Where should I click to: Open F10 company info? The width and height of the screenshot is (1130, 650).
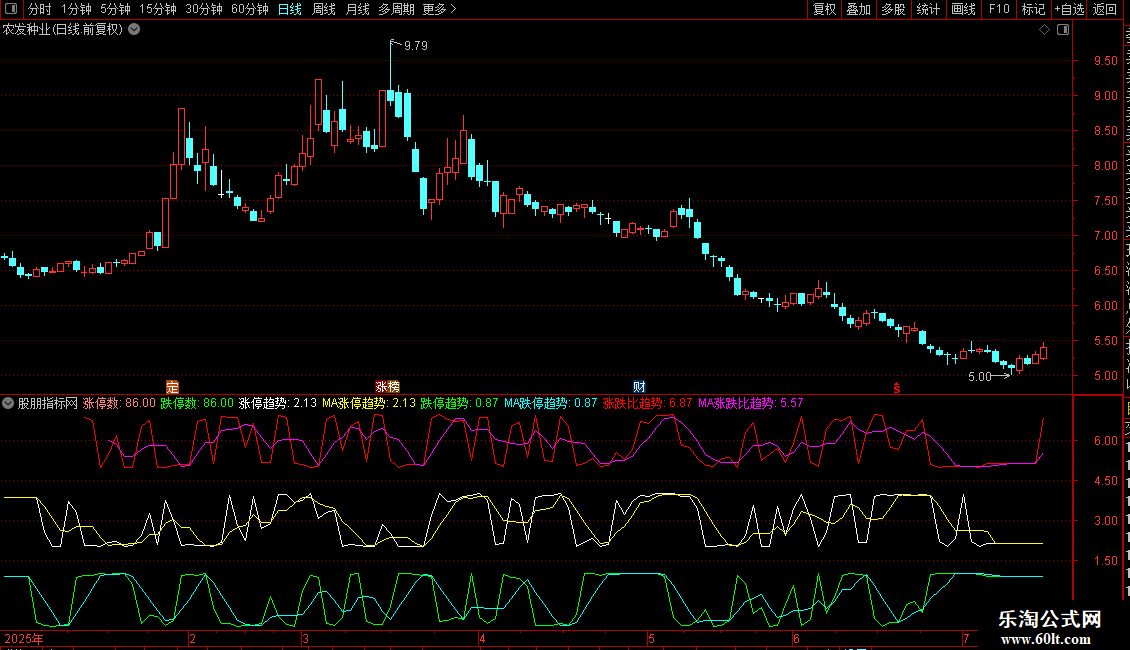coord(999,9)
